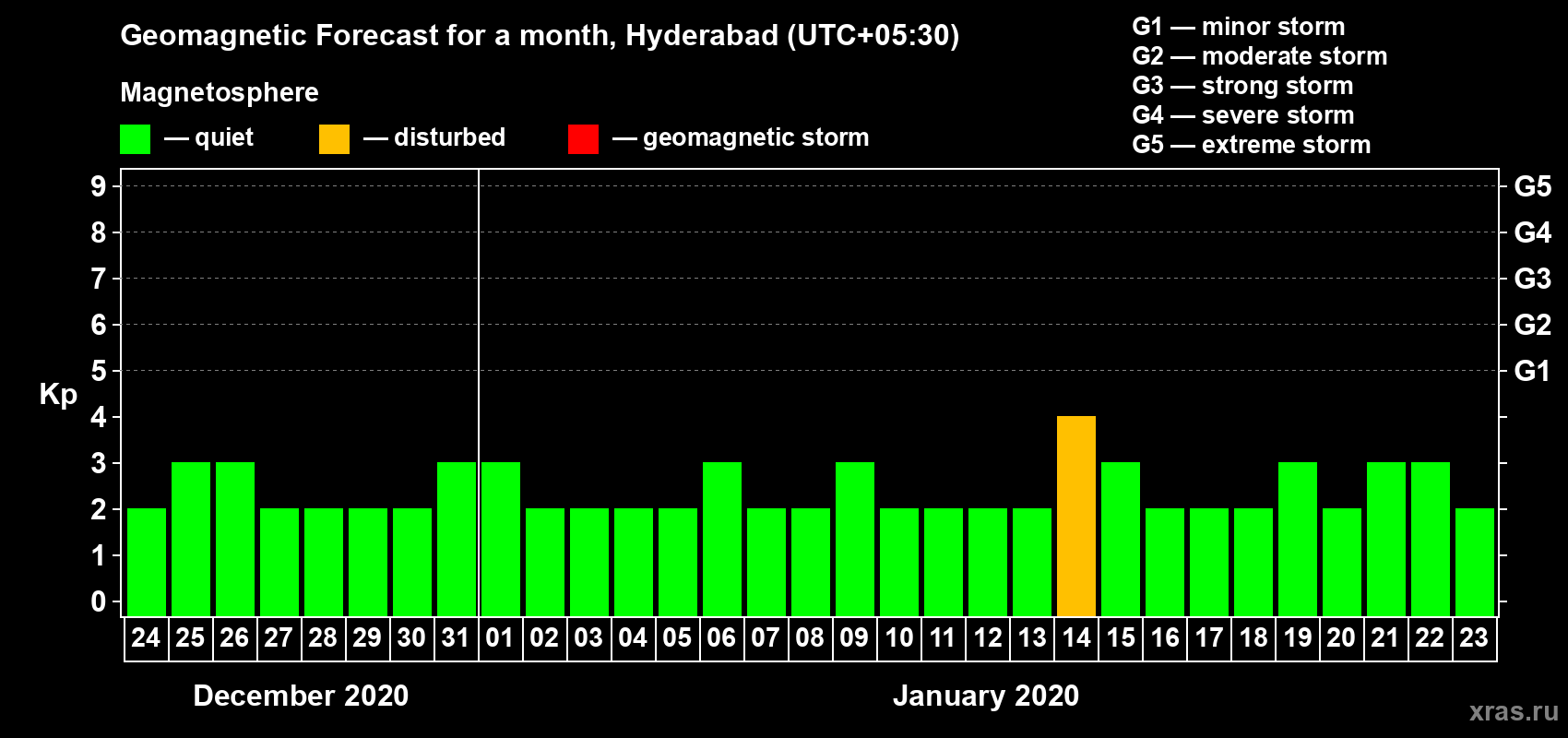Click the '— disturbed' legend label
Viewport: 1568px width, 738px height.
point(434,138)
